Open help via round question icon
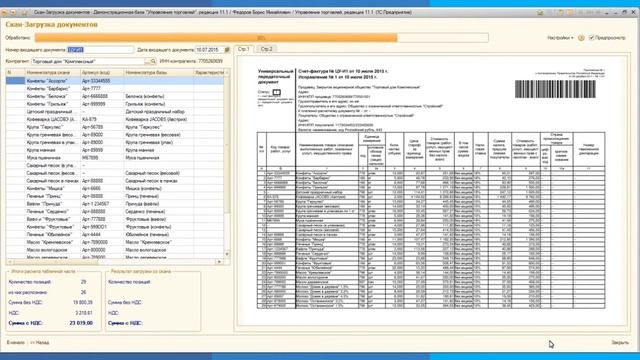The image size is (640, 360). pos(581,38)
